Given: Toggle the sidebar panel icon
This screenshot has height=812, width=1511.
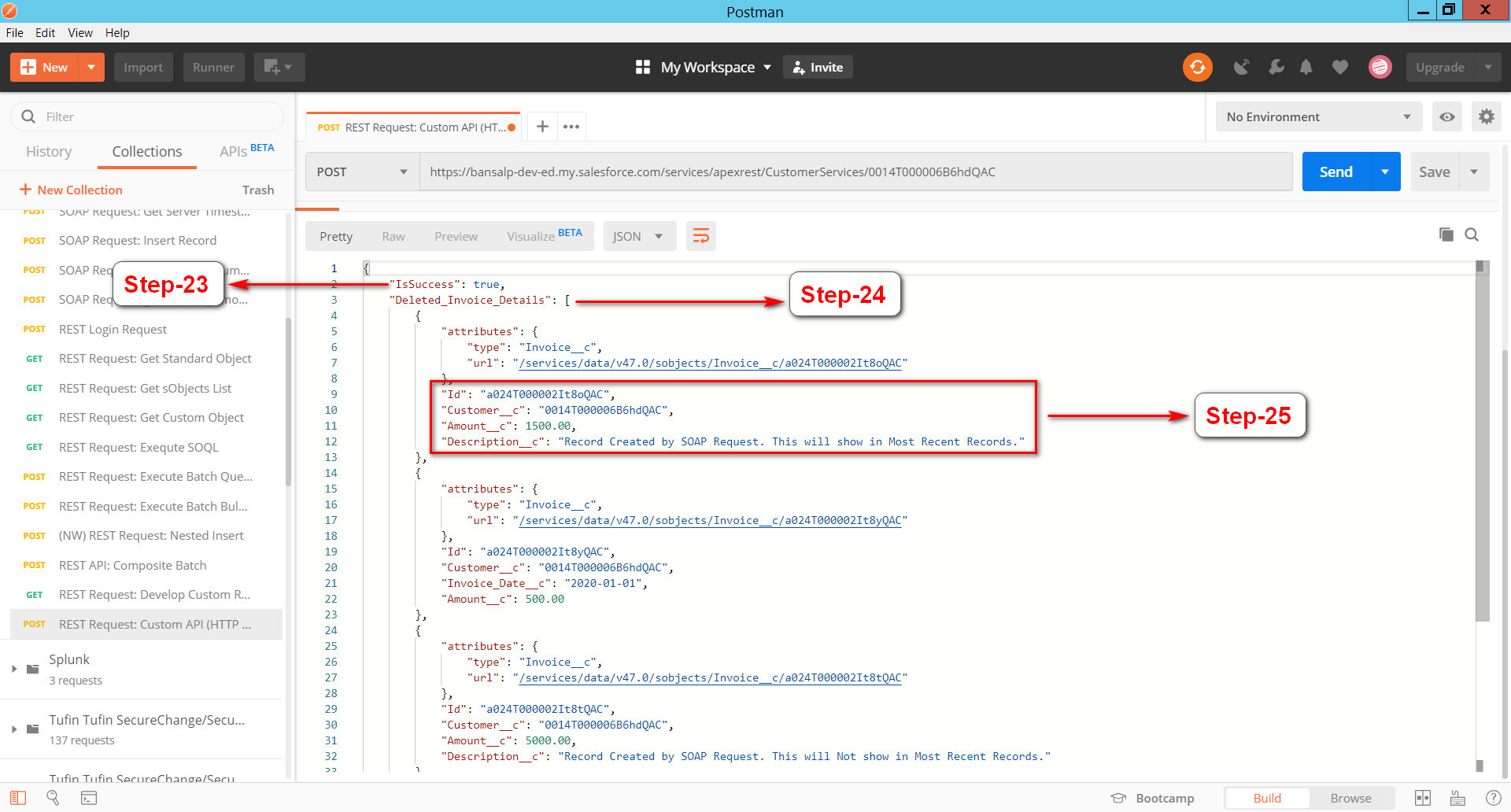Looking at the screenshot, I should pyautogui.click(x=18, y=798).
